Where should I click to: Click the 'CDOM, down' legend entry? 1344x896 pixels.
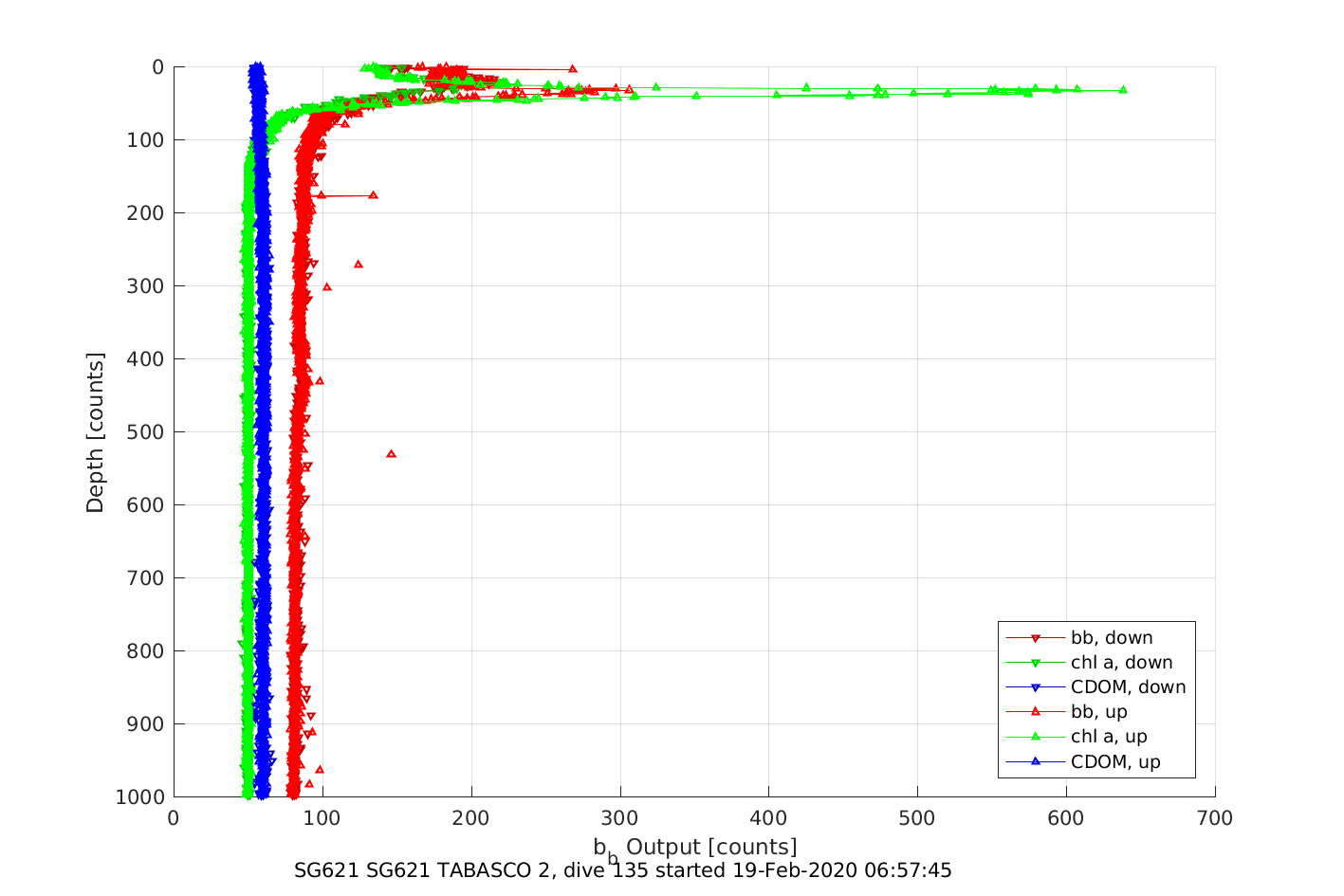[1095, 687]
